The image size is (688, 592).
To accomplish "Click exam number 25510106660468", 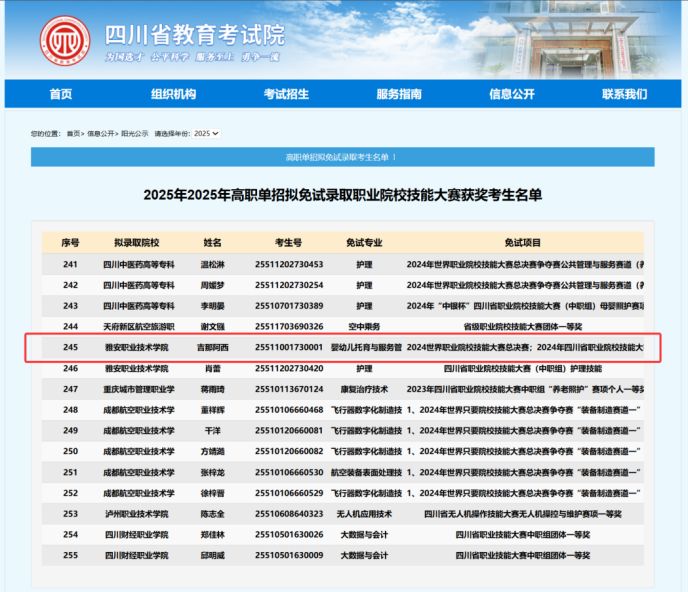I will click(289, 409).
